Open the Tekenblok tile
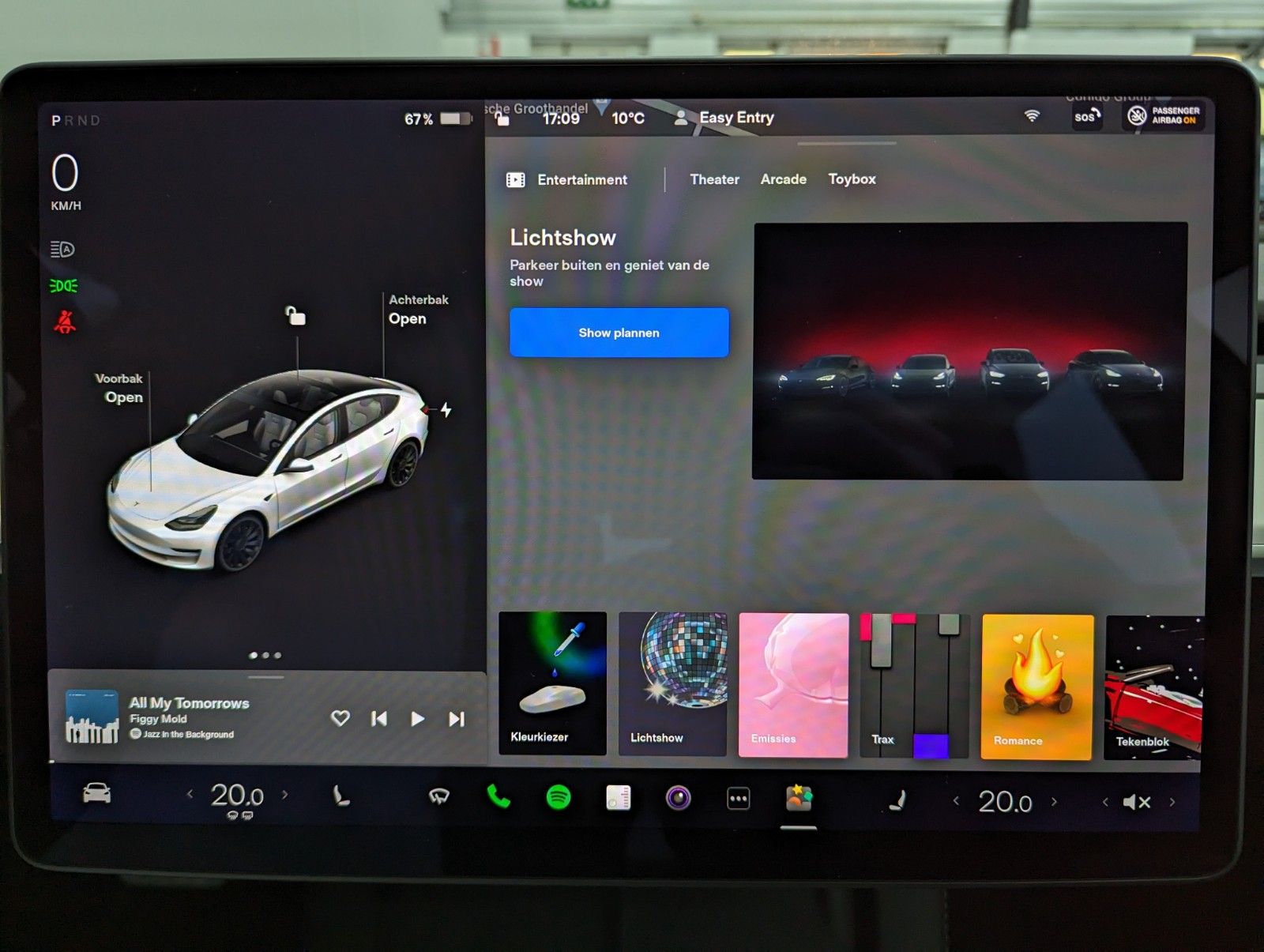 point(1153,688)
